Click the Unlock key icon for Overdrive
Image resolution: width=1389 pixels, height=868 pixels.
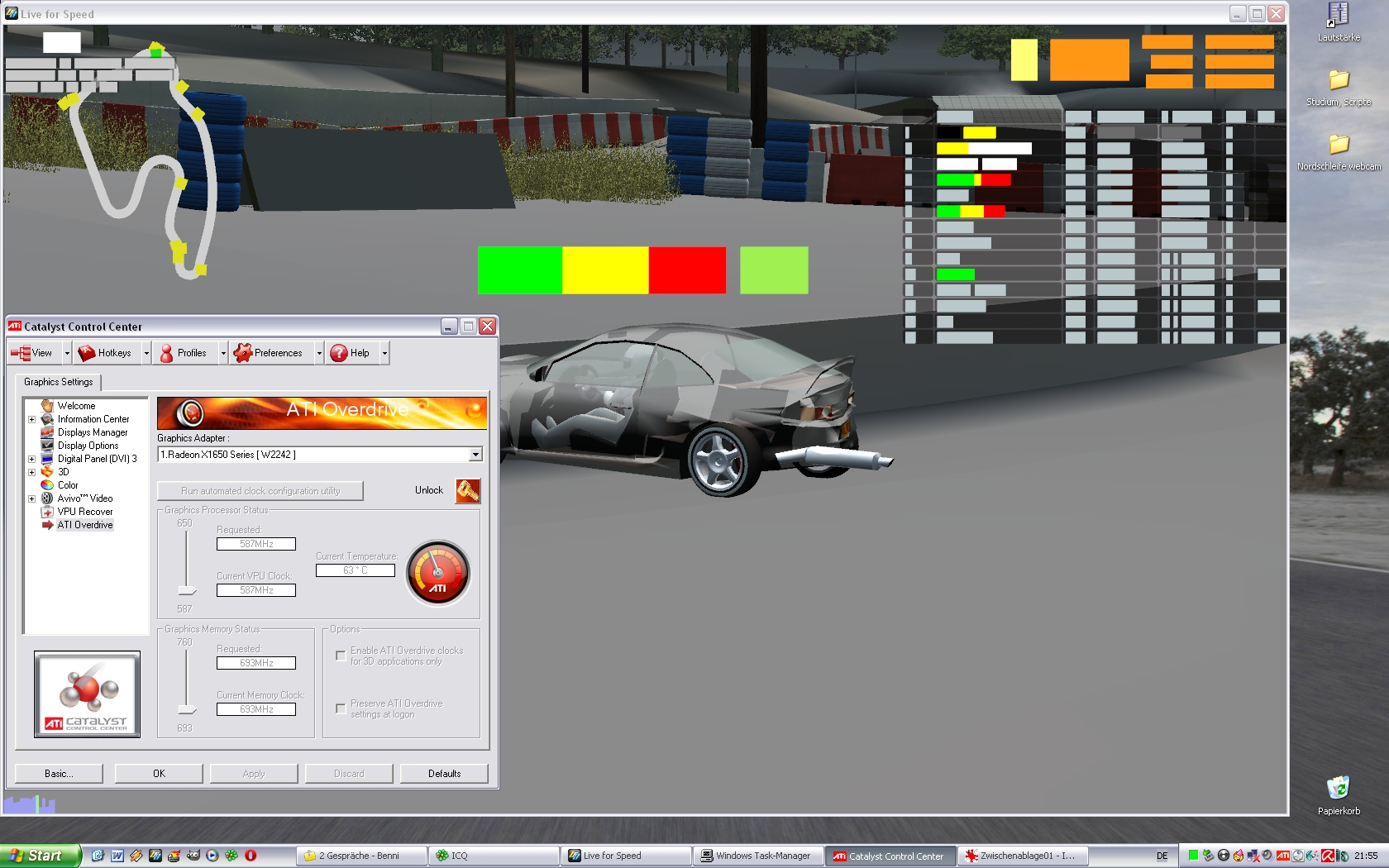(x=467, y=491)
